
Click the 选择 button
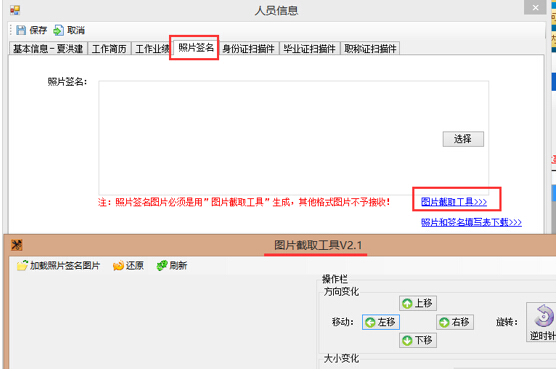[463, 139]
